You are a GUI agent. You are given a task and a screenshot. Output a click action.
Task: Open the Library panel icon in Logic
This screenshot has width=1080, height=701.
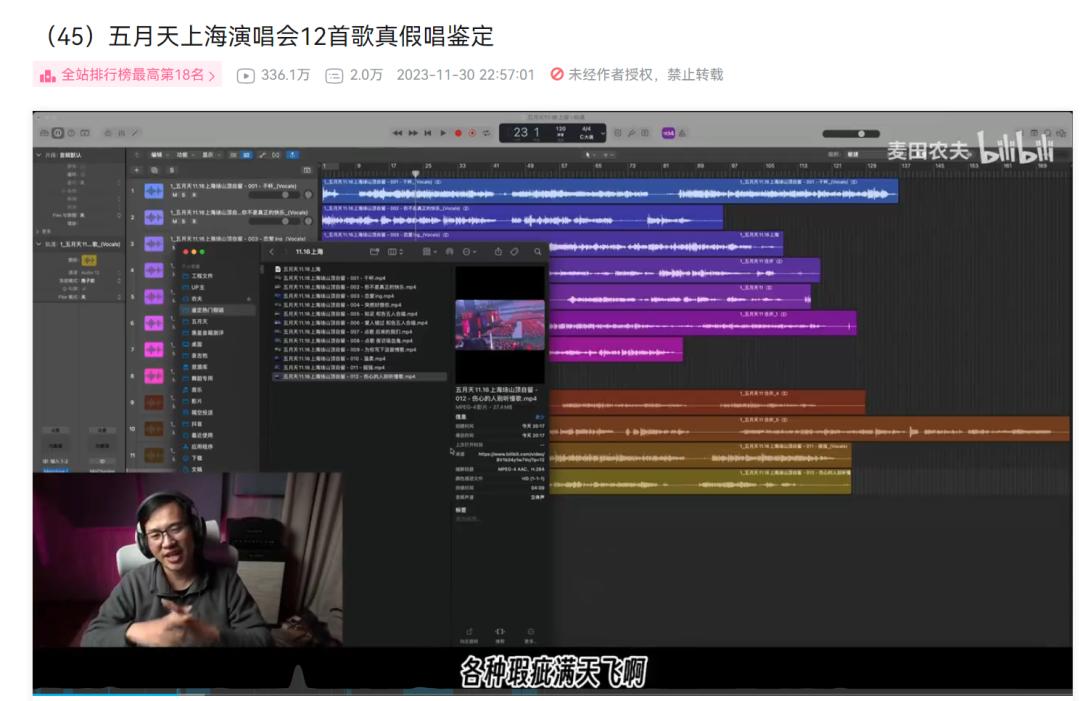click(44, 133)
